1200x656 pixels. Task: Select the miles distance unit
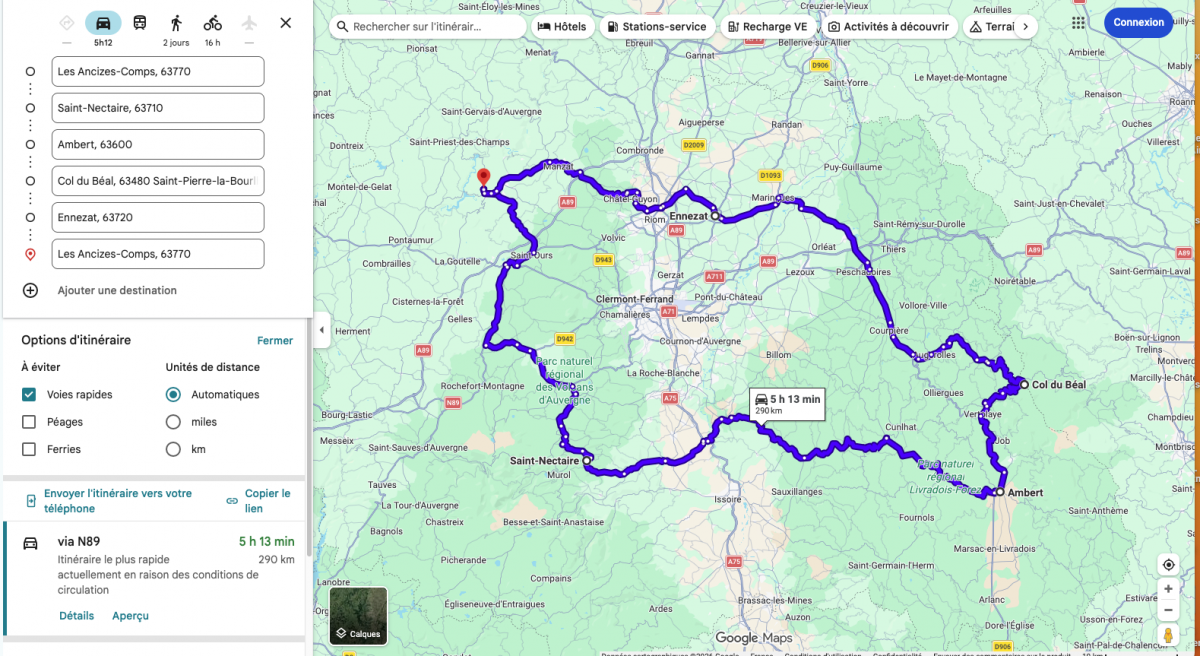pyautogui.click(x=173, y=422)
